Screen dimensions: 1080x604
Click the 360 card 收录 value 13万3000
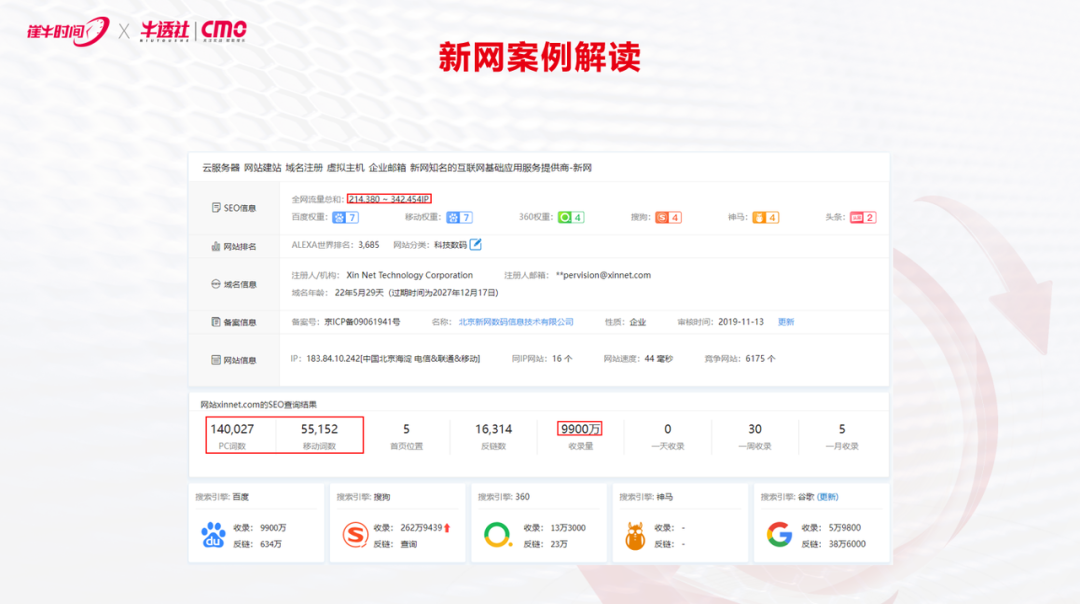point(568,528)
